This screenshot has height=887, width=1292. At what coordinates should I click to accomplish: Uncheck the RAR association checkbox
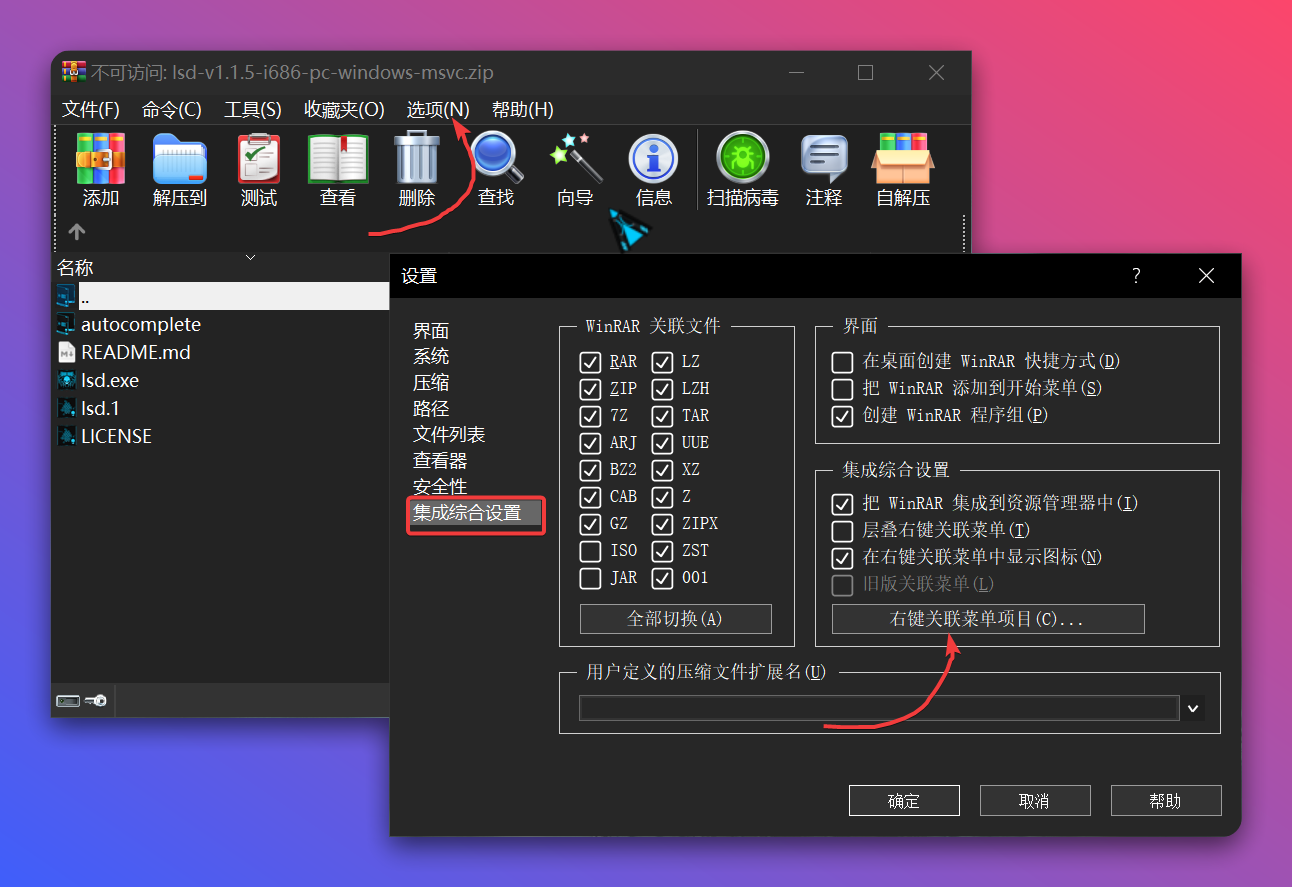click(590, 361)
